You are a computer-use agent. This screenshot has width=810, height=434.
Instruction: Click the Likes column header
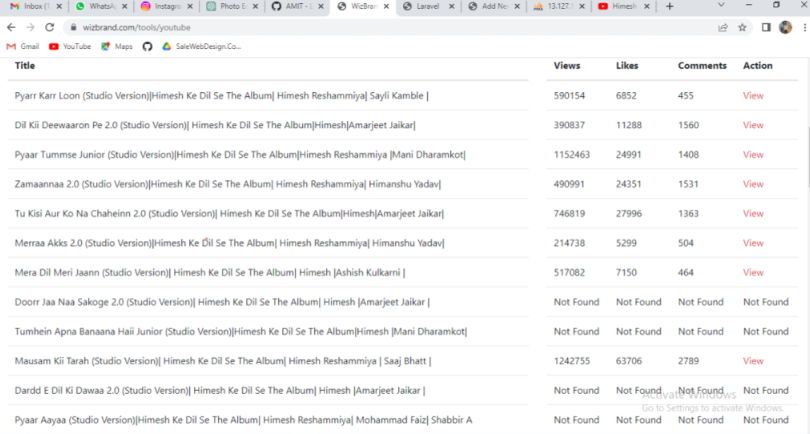[627, 66]
